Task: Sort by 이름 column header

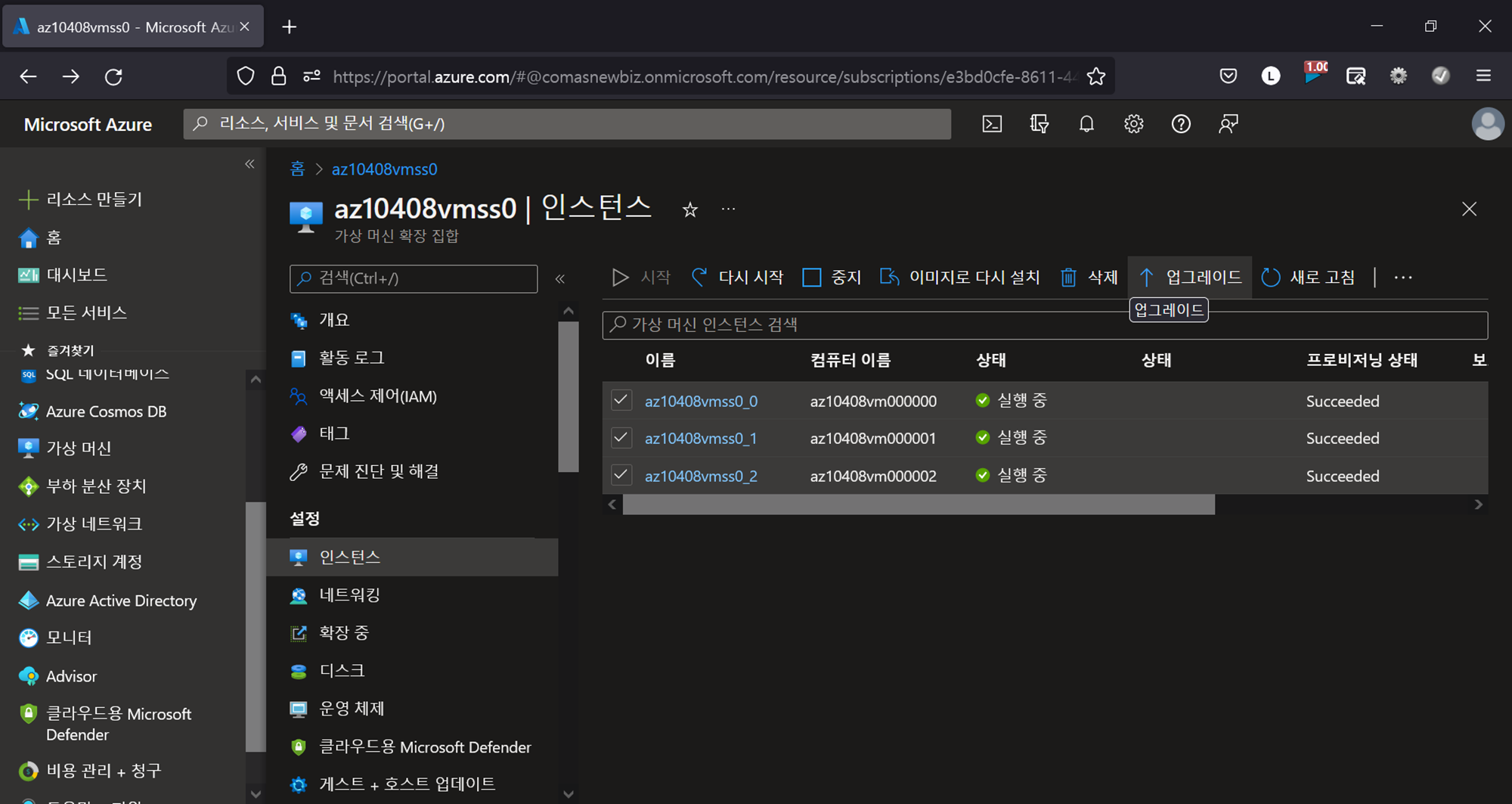Action: point(660,360)
